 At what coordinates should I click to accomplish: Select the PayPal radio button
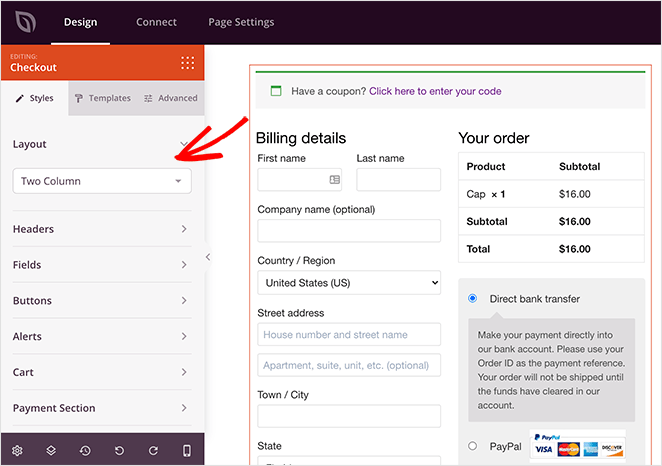pos(472,446)
